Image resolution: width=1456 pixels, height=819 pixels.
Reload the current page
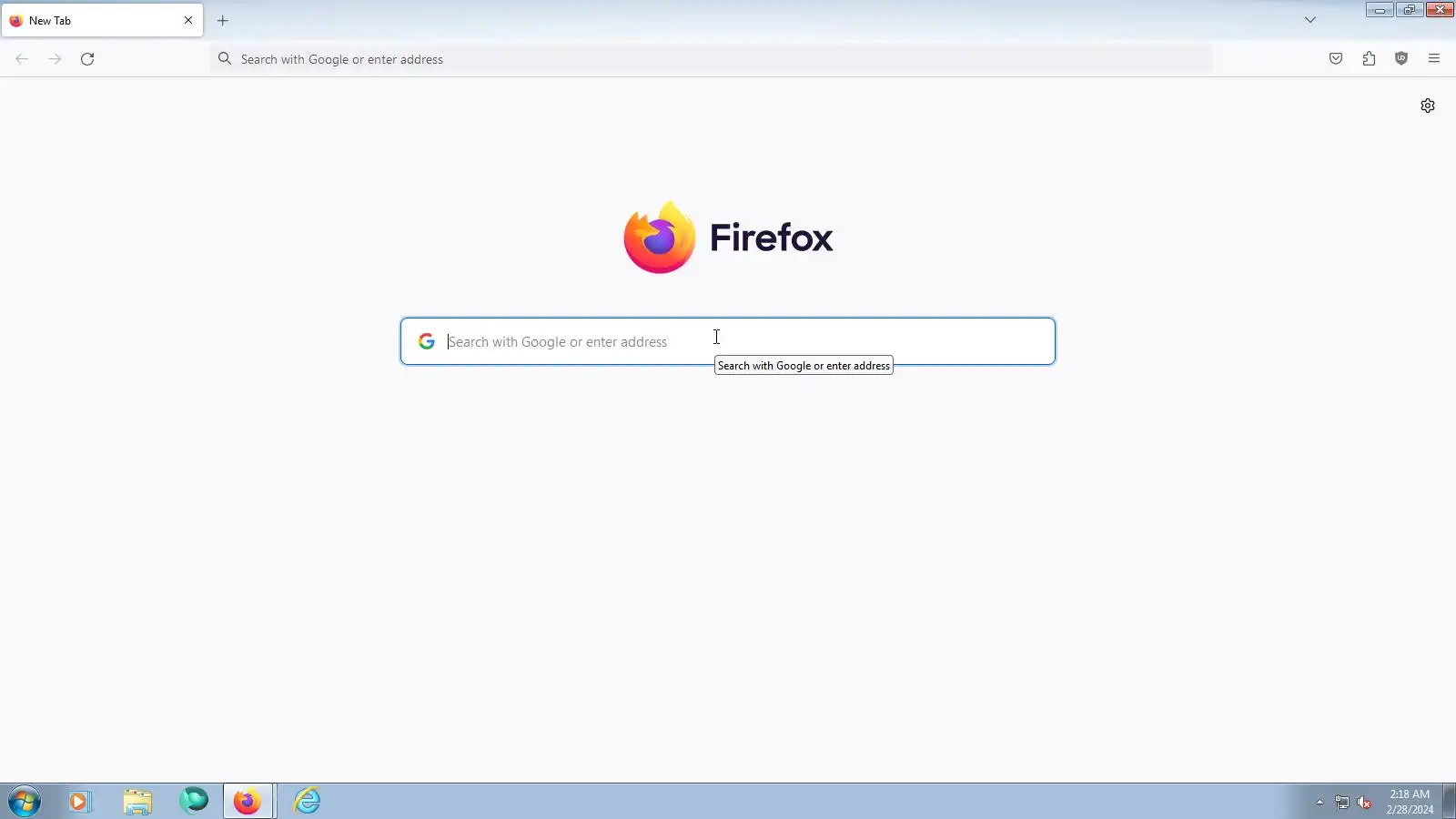tap(87, 59)
